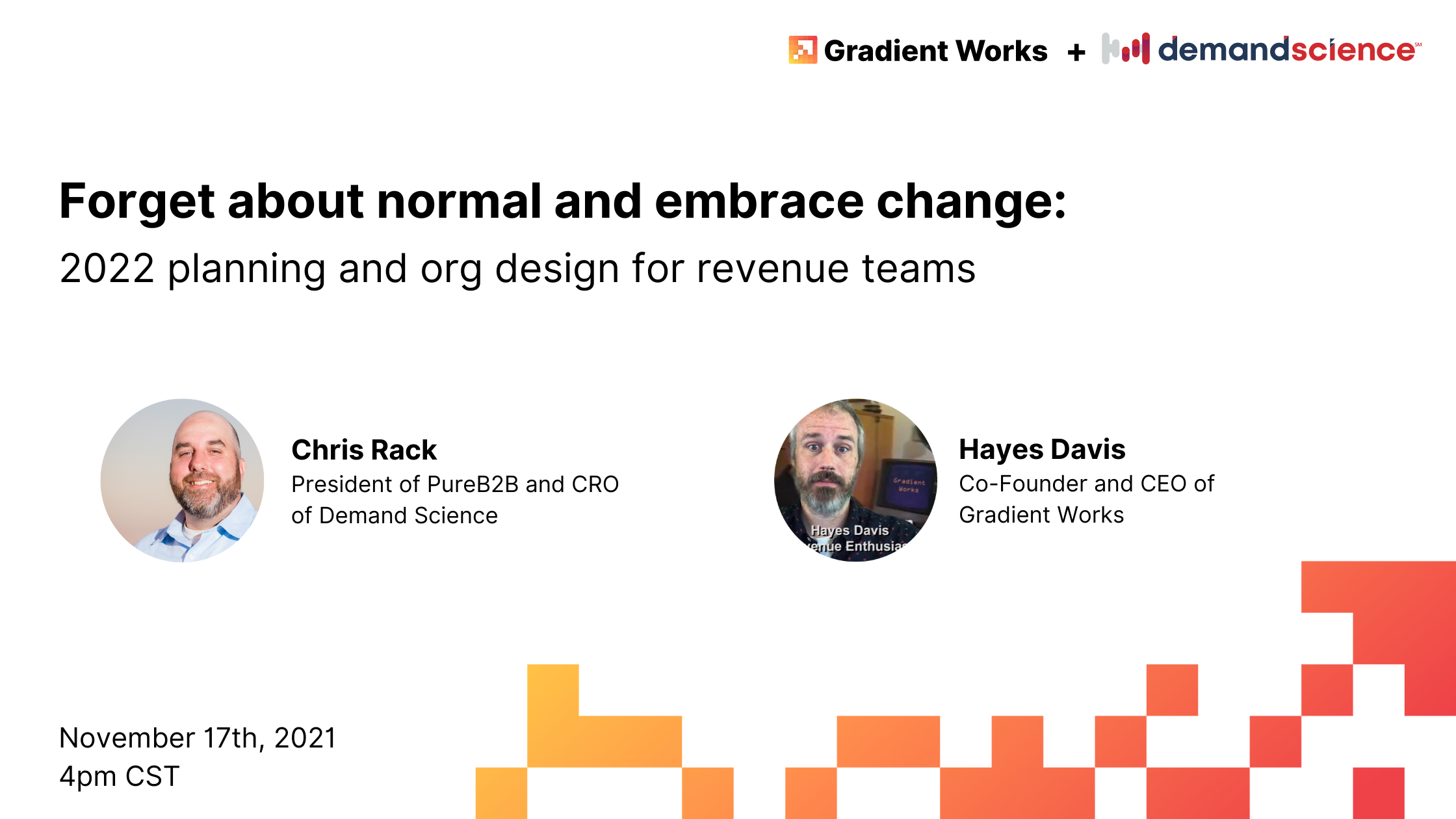
Task: Click "of Demand Science" text line
Action: 395,515
